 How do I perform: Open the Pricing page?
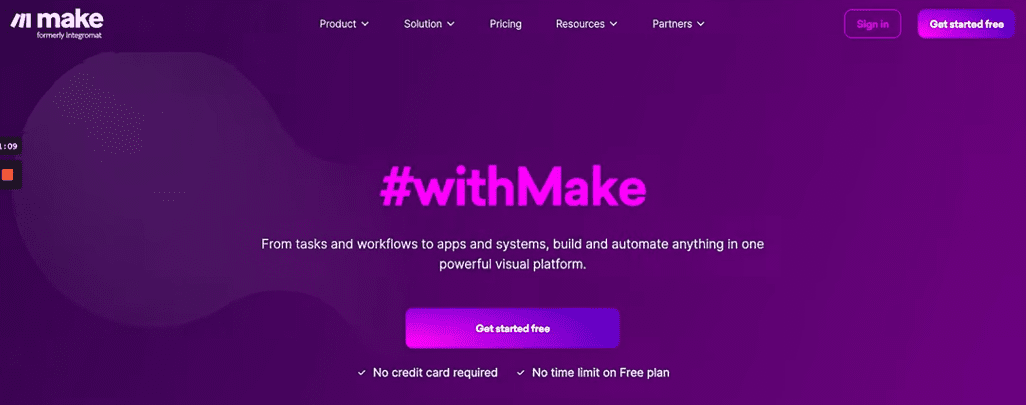(506, 24)
